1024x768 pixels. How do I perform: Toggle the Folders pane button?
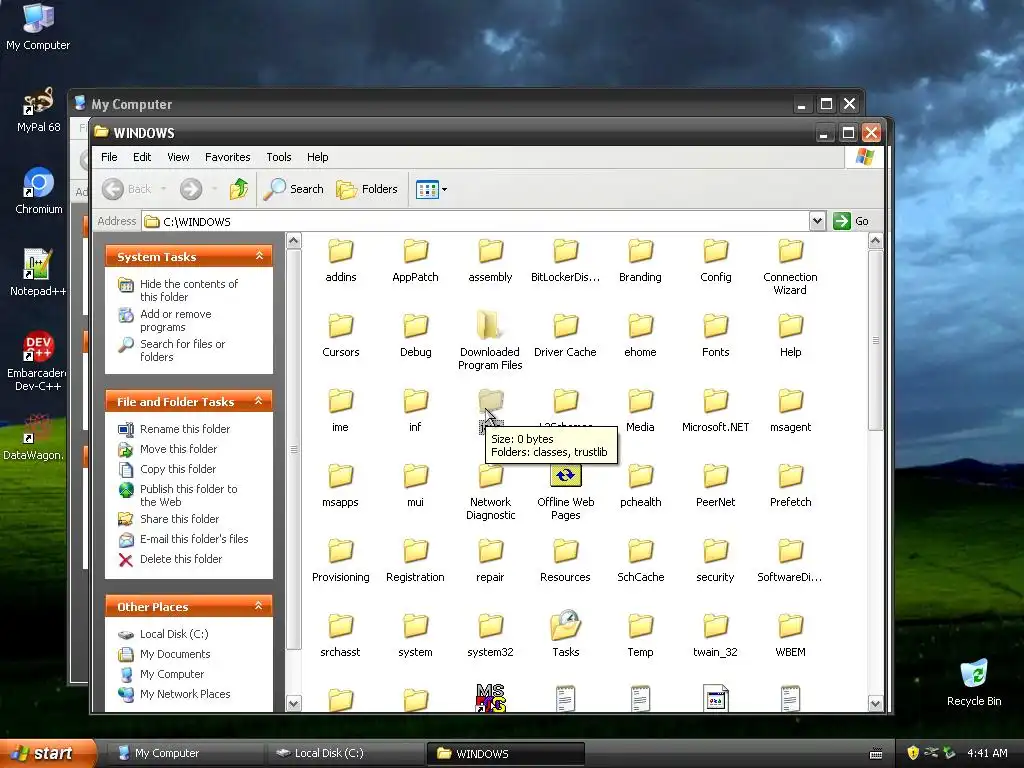tap(367, 189)
